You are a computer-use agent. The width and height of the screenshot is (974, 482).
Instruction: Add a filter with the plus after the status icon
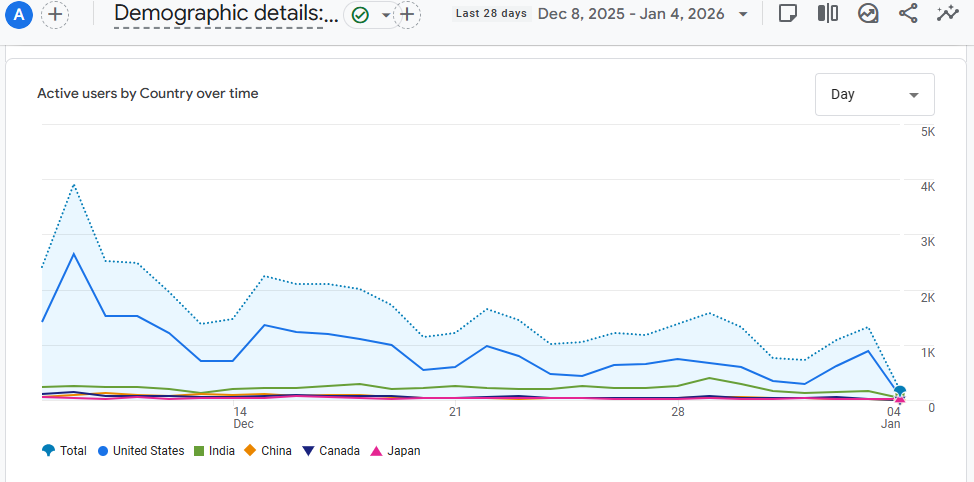(x=407, y=14)
